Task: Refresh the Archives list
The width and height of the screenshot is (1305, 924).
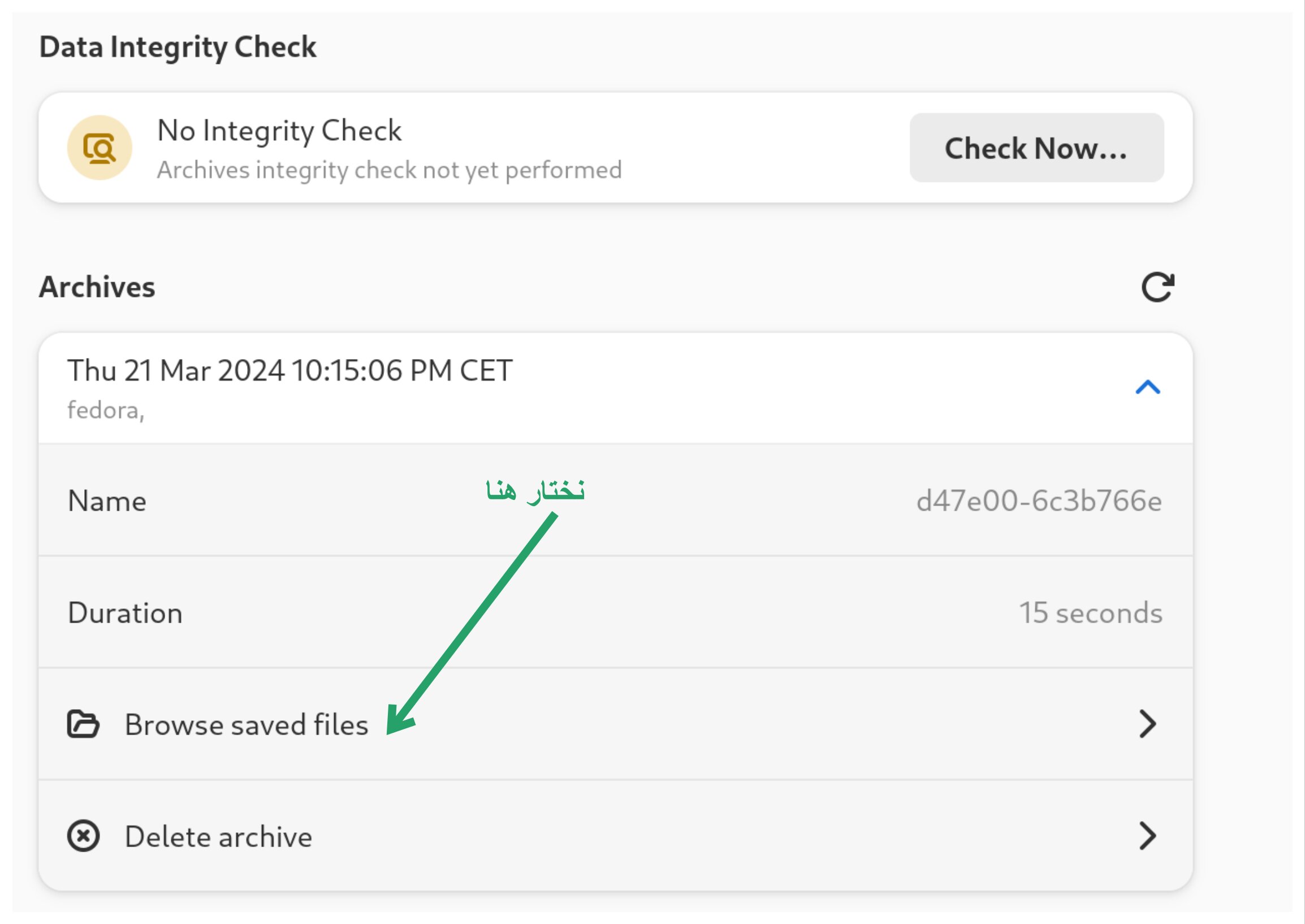Action: tap(1157, 287)
